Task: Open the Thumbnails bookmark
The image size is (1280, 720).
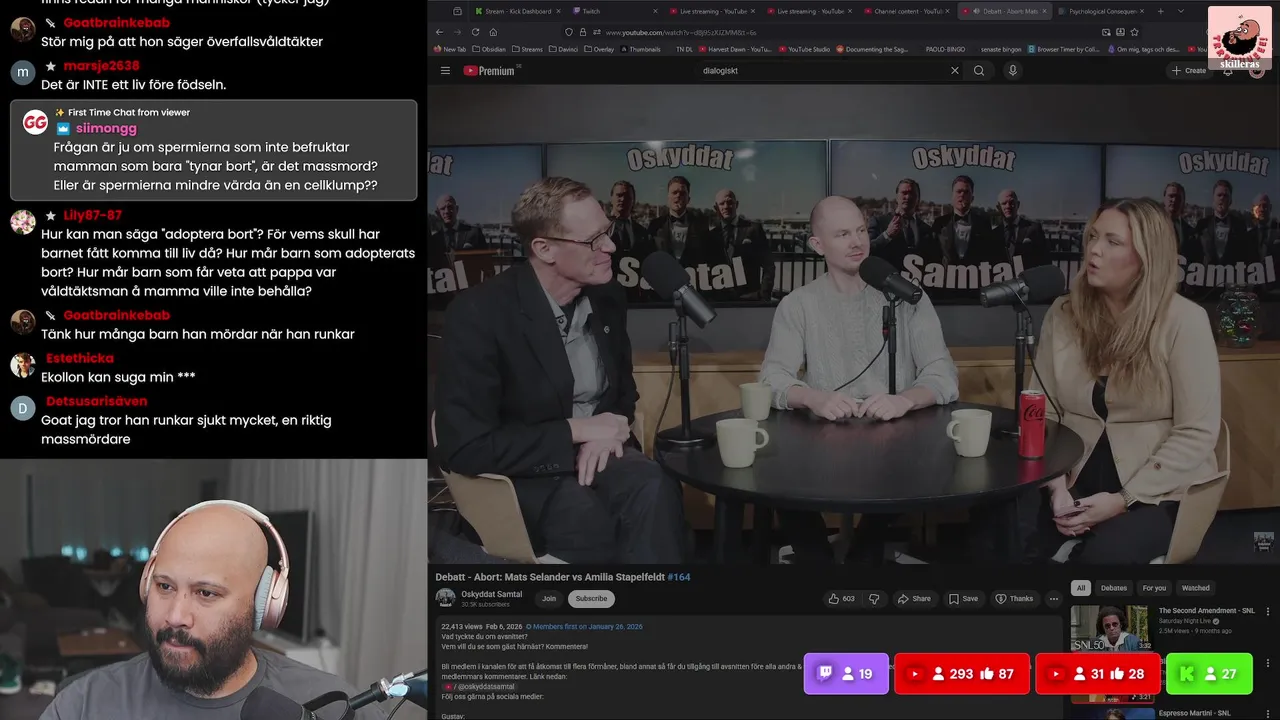Action: [x=640, y=49]
